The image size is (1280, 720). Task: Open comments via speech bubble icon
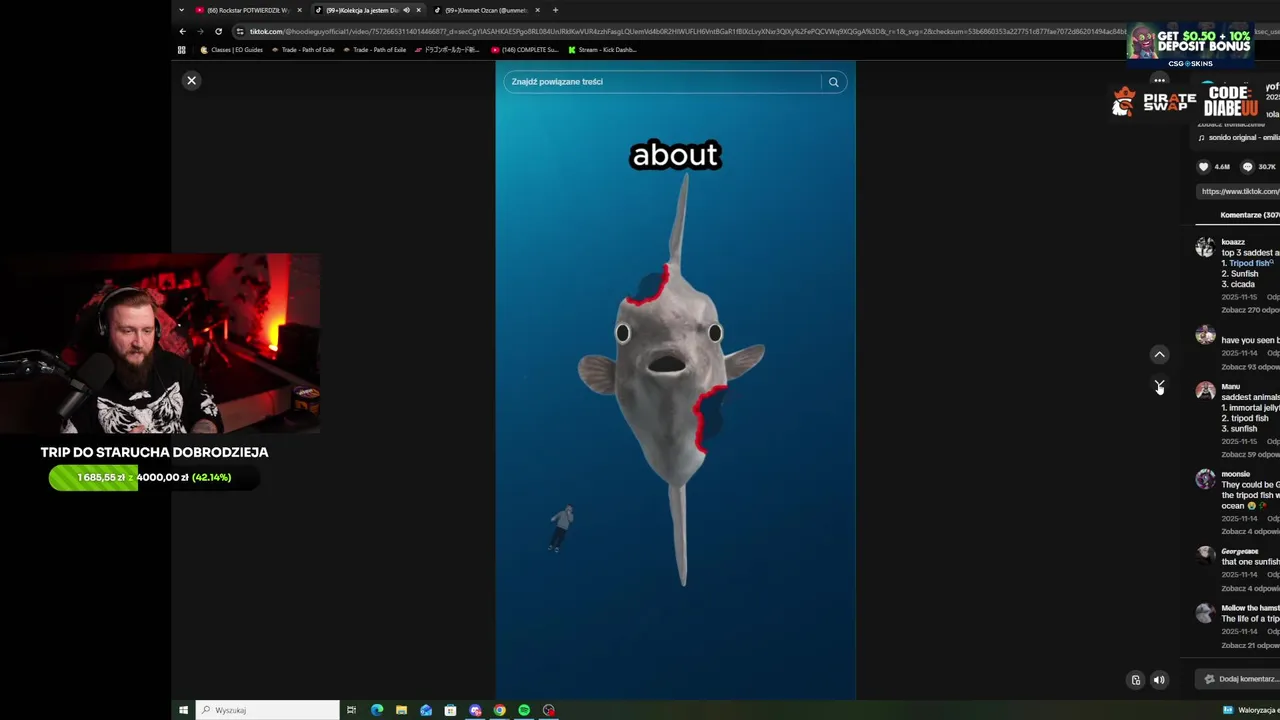(x=1247, y=167)
